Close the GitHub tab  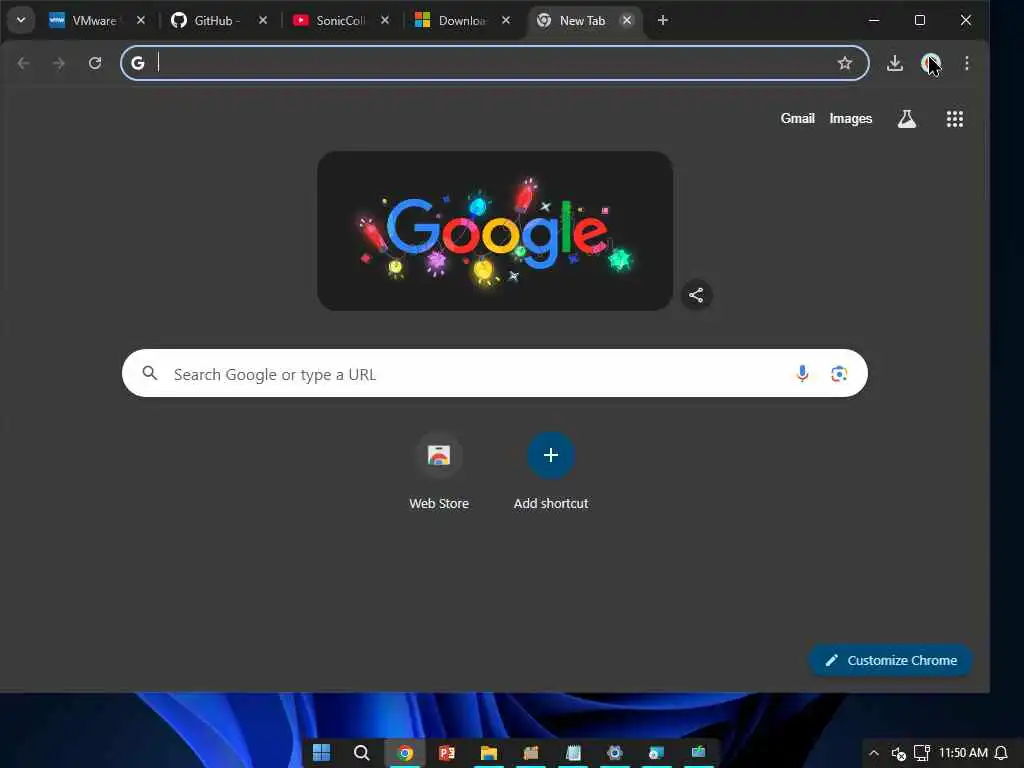263,20
